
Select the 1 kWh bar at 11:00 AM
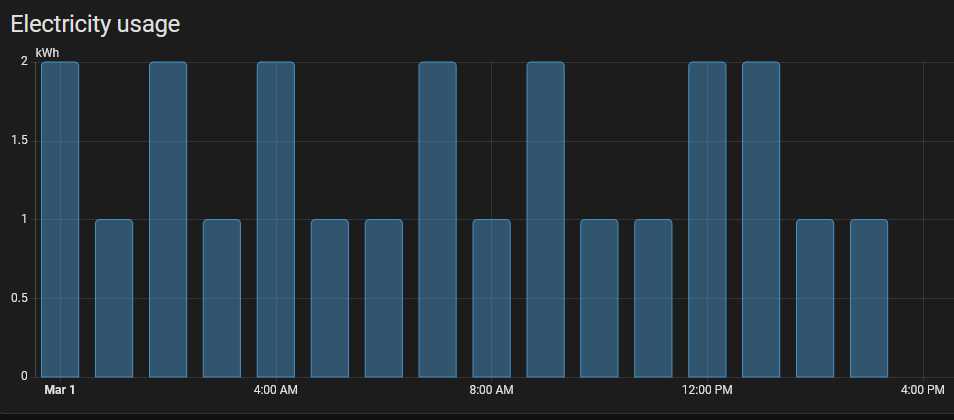tap(653, 298)
